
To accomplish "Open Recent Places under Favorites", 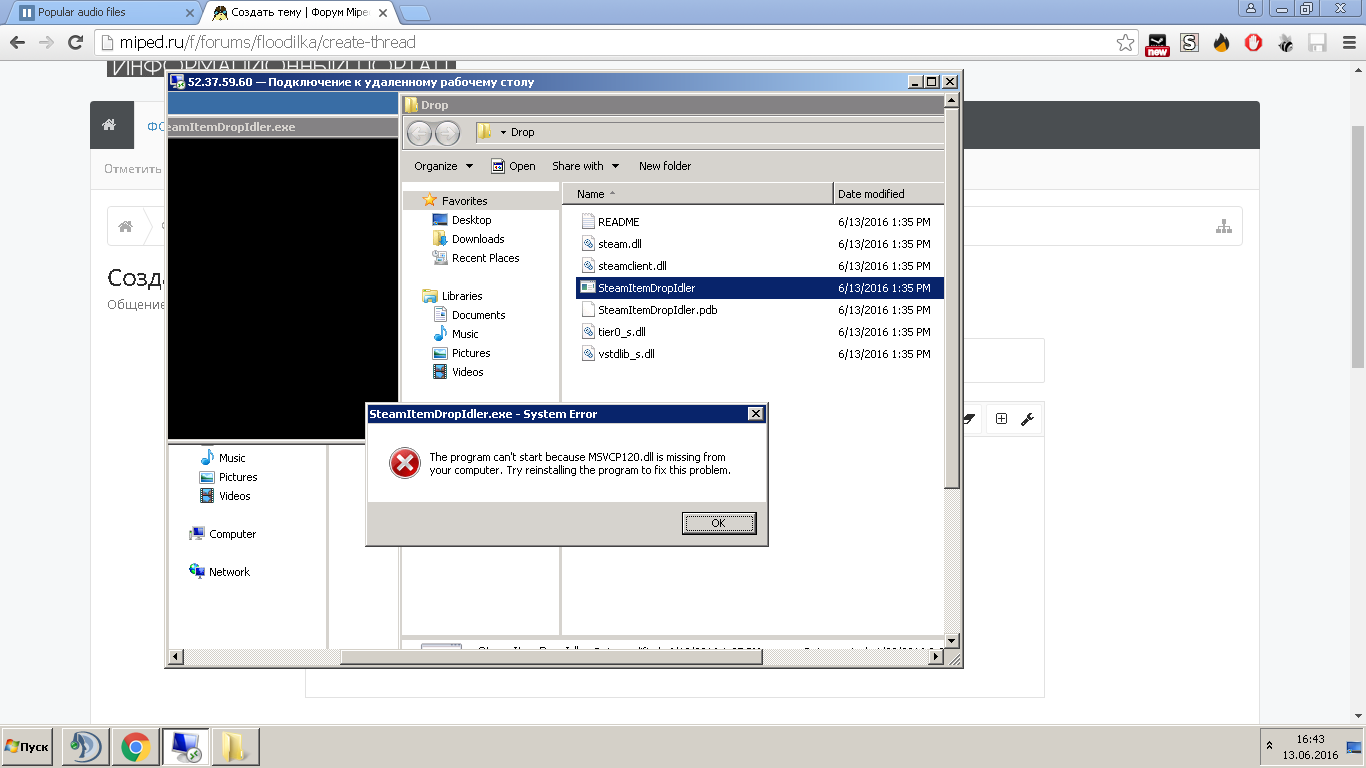I will click(x=485, y=258).
